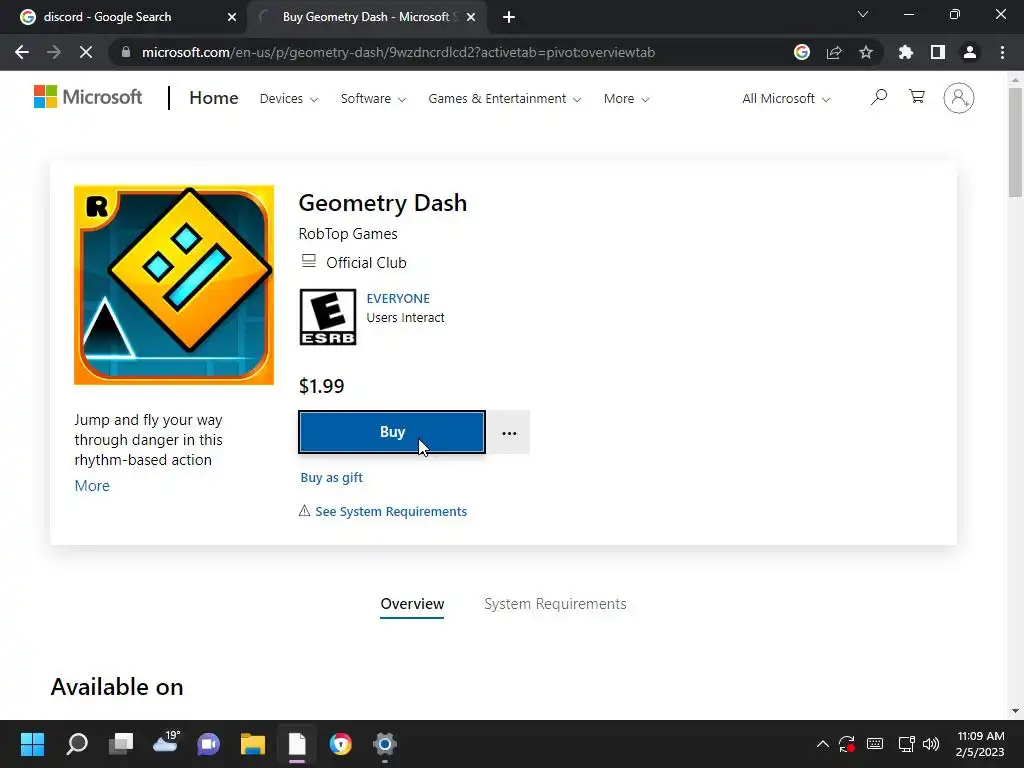Show hidden system tray icons
The image size is (1024, 768).
coord(823,744)
